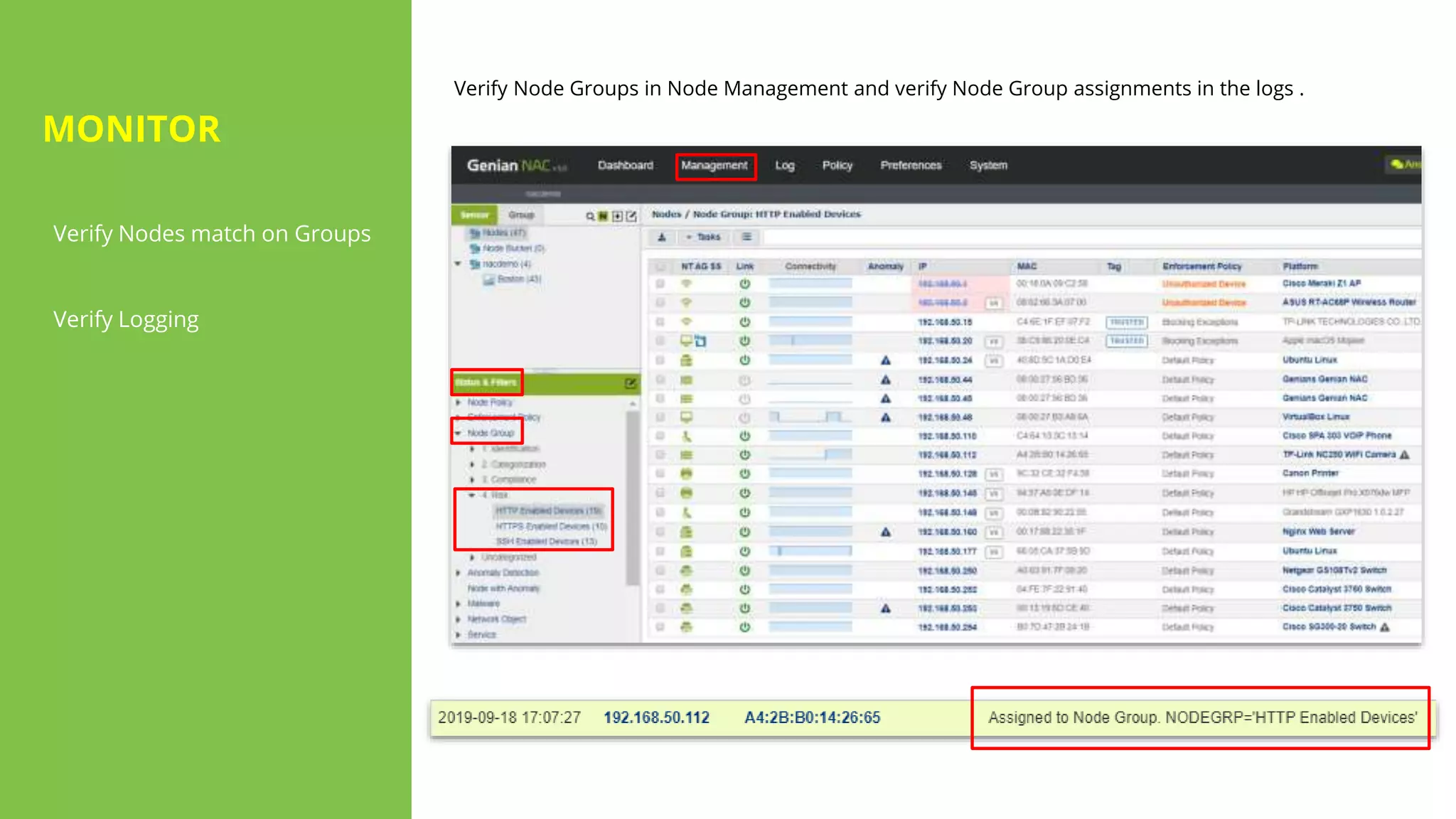Open the Tasks dropdown
The width and height of the screenshot is (1456, 819).
[x=704, y=237]
